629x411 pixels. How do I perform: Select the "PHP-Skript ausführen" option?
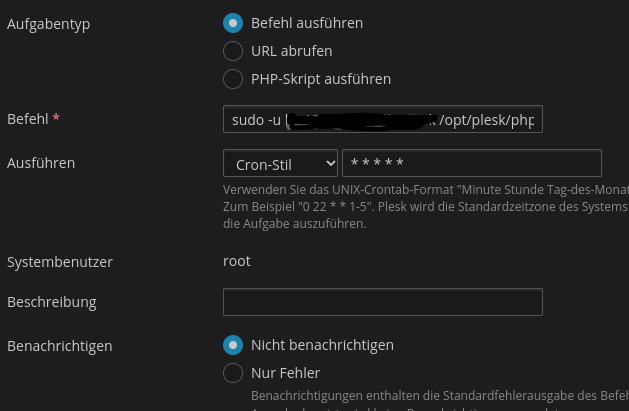233,78
